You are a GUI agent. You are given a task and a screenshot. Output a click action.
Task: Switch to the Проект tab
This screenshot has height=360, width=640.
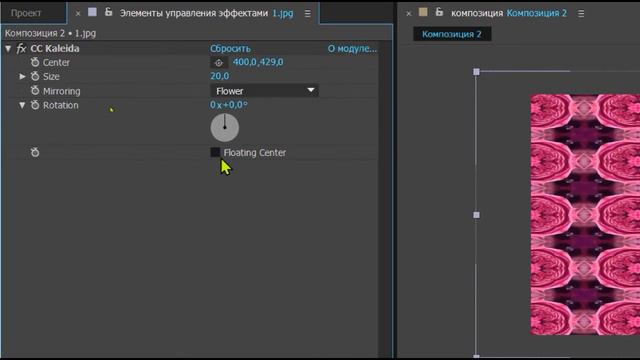tap(26, 13)
